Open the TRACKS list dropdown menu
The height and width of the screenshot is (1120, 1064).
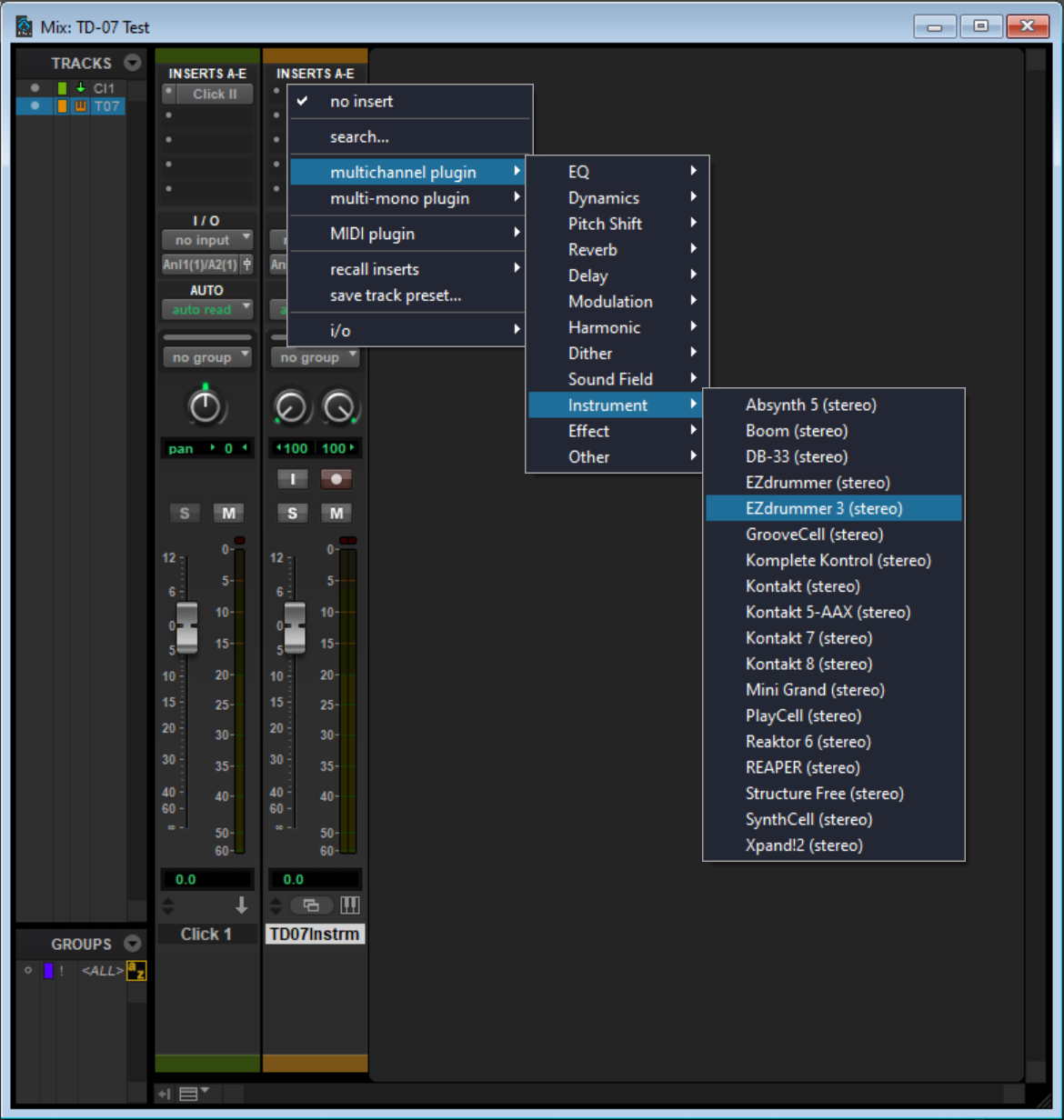(x=133, y=63)
